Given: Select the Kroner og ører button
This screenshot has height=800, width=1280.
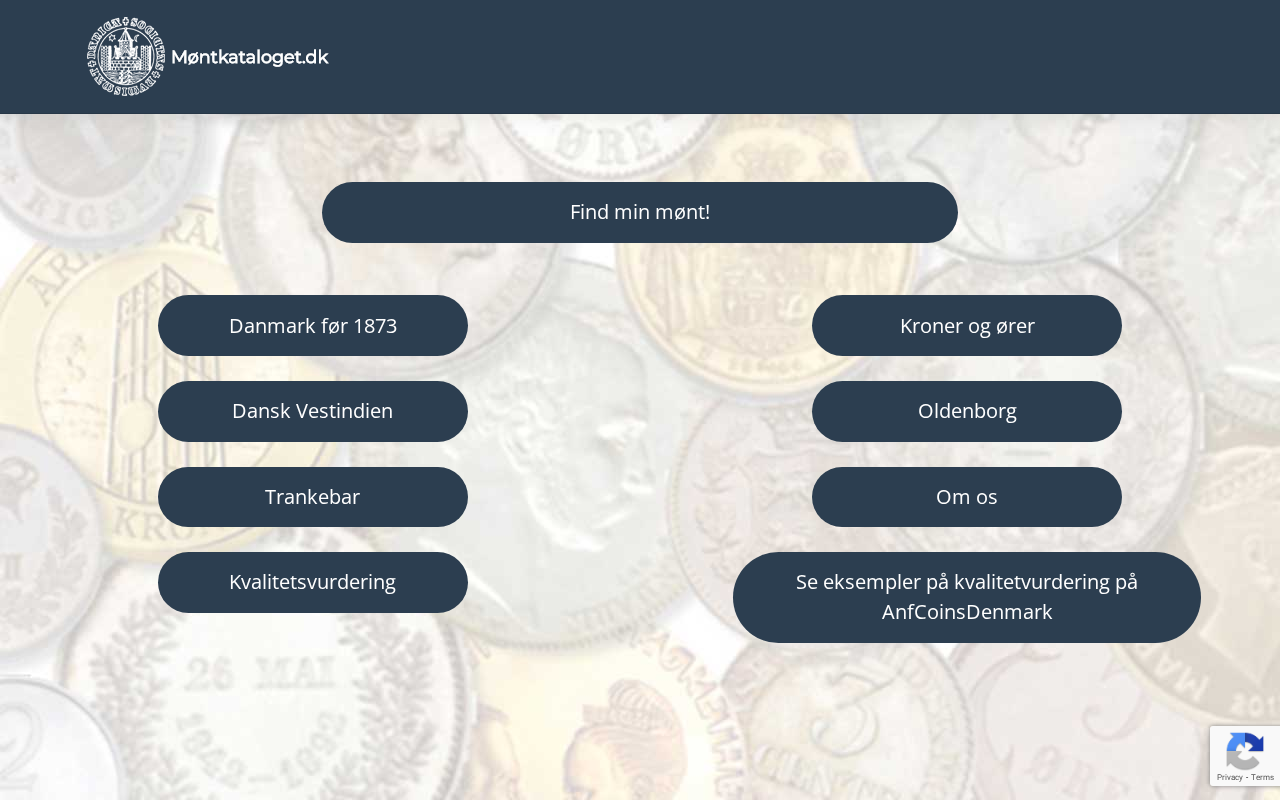Looking at the screenshot, I should pos(967,326).
